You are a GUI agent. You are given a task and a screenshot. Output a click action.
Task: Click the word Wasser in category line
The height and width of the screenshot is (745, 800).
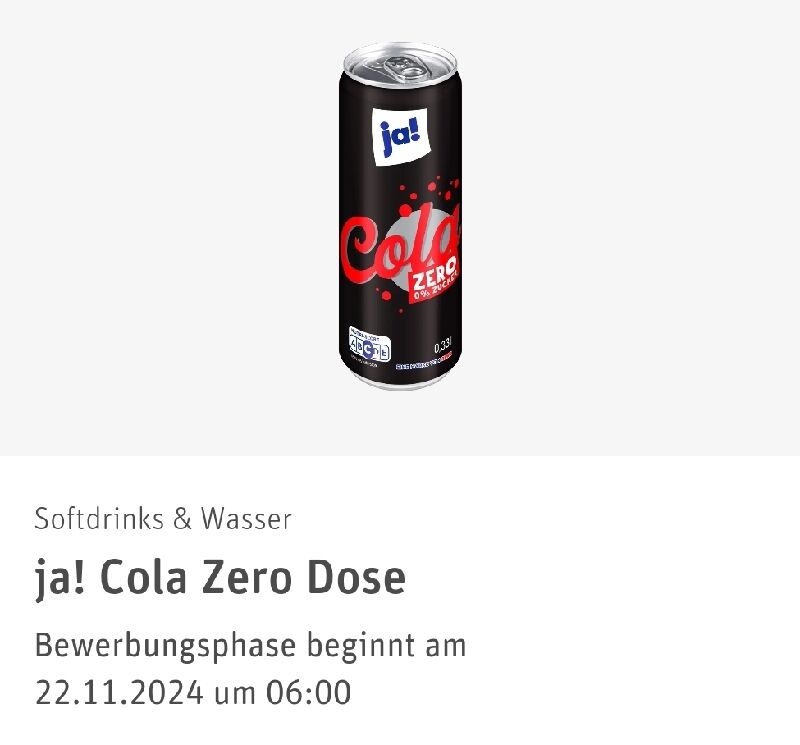[x=246, y=518]
